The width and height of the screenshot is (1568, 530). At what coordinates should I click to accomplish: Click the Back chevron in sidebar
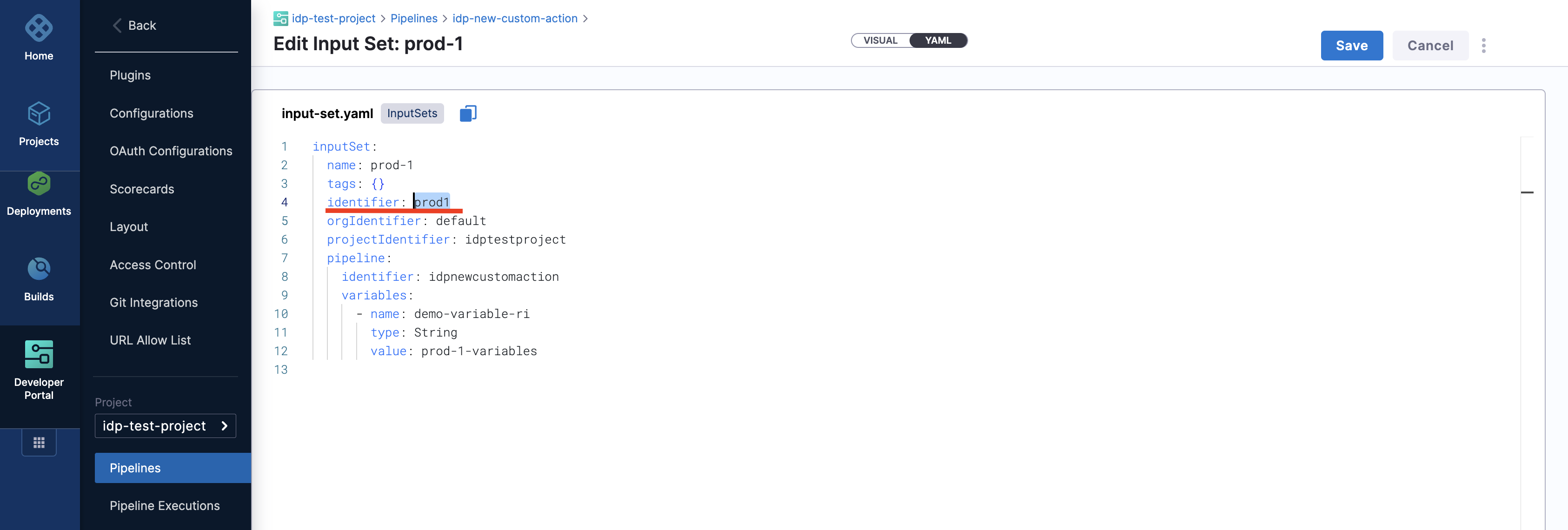pyautogui.click(x=118, y=26)
